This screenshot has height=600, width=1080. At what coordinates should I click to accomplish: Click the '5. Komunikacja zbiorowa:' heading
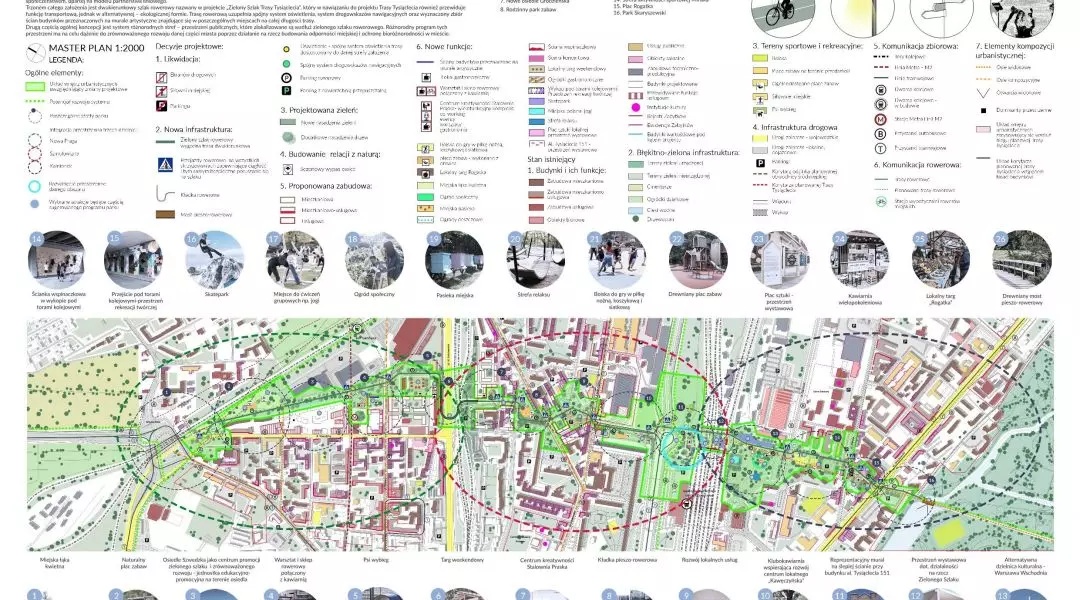[916, 46]
